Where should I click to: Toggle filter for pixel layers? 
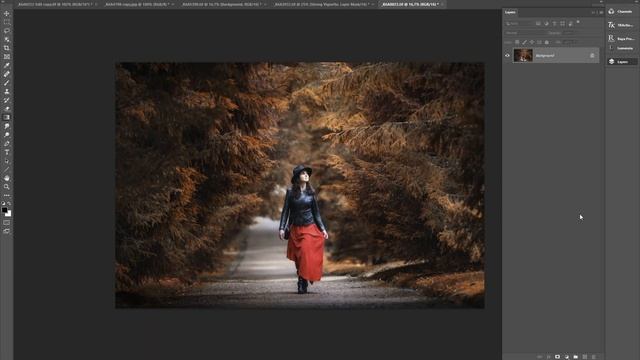[538, 24]
